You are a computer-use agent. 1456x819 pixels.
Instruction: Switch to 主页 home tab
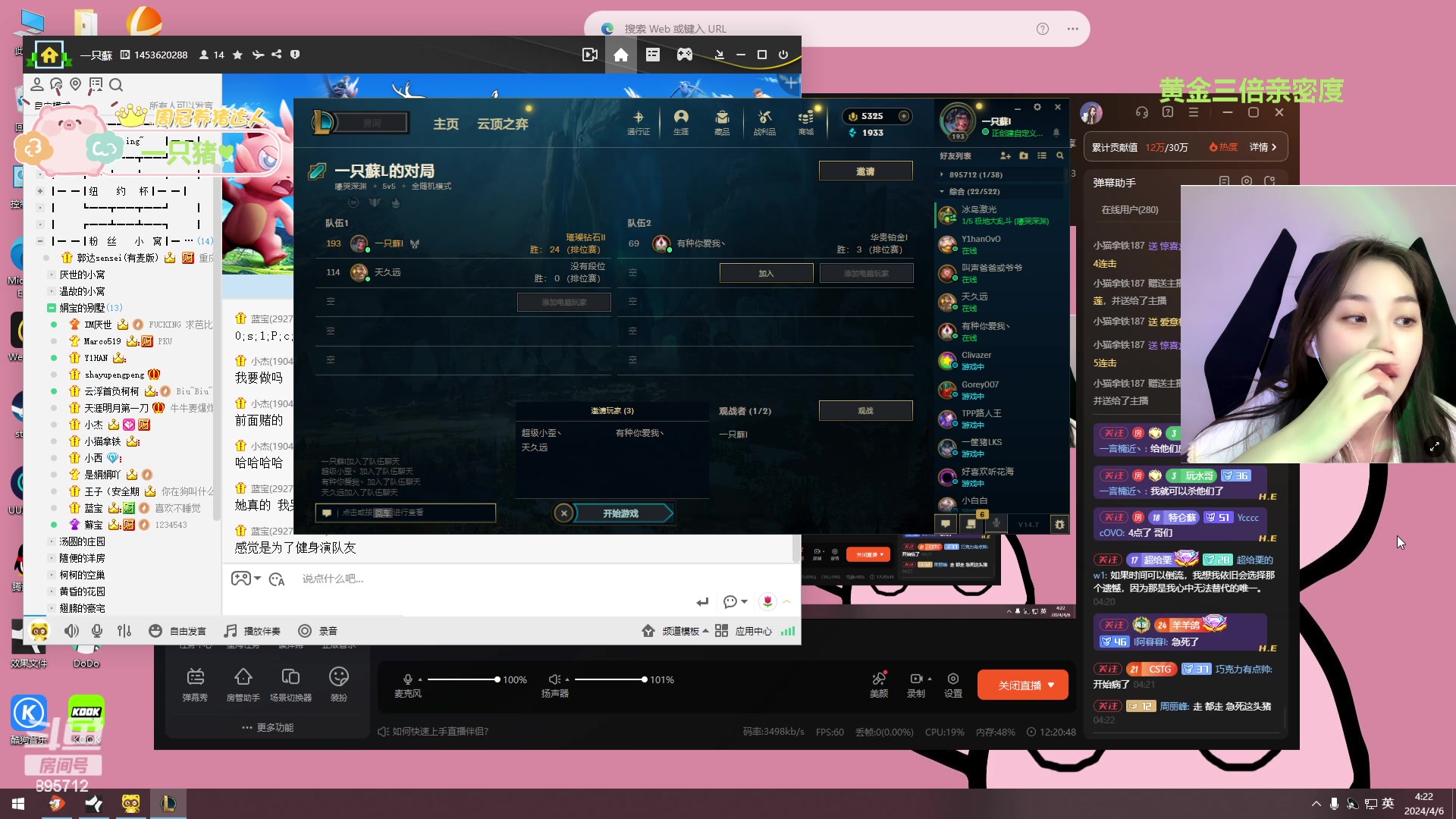445,124
